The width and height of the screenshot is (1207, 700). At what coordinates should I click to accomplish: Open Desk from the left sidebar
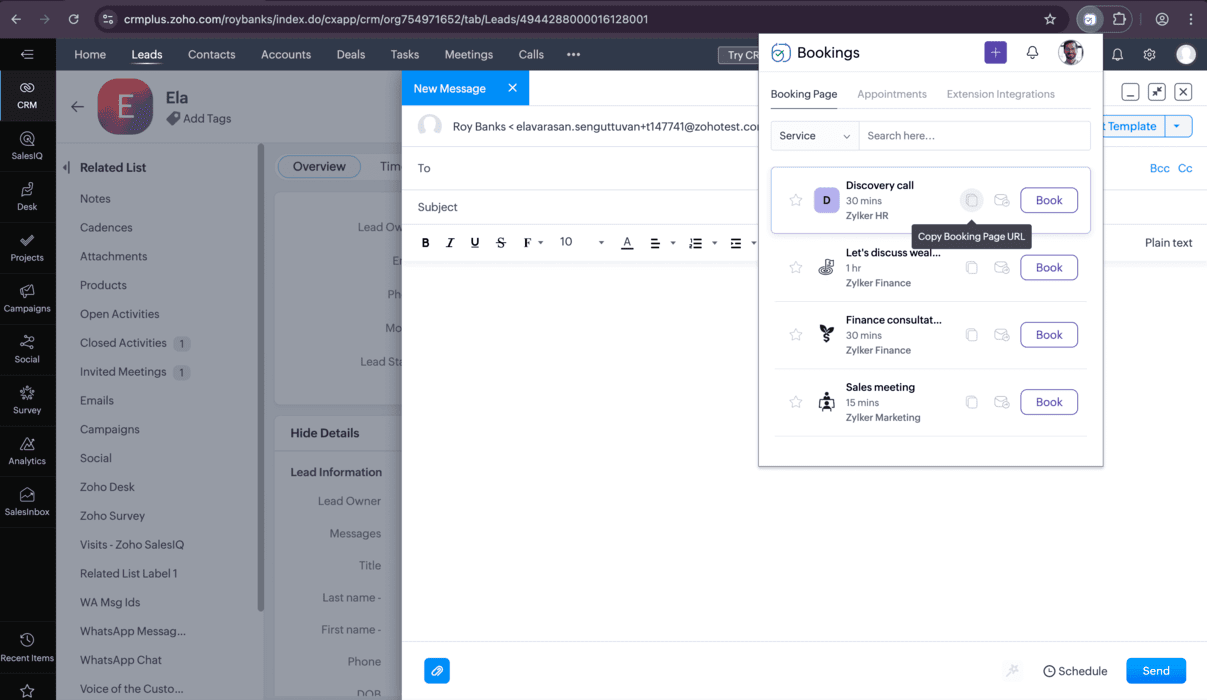[x=27, y=196]
